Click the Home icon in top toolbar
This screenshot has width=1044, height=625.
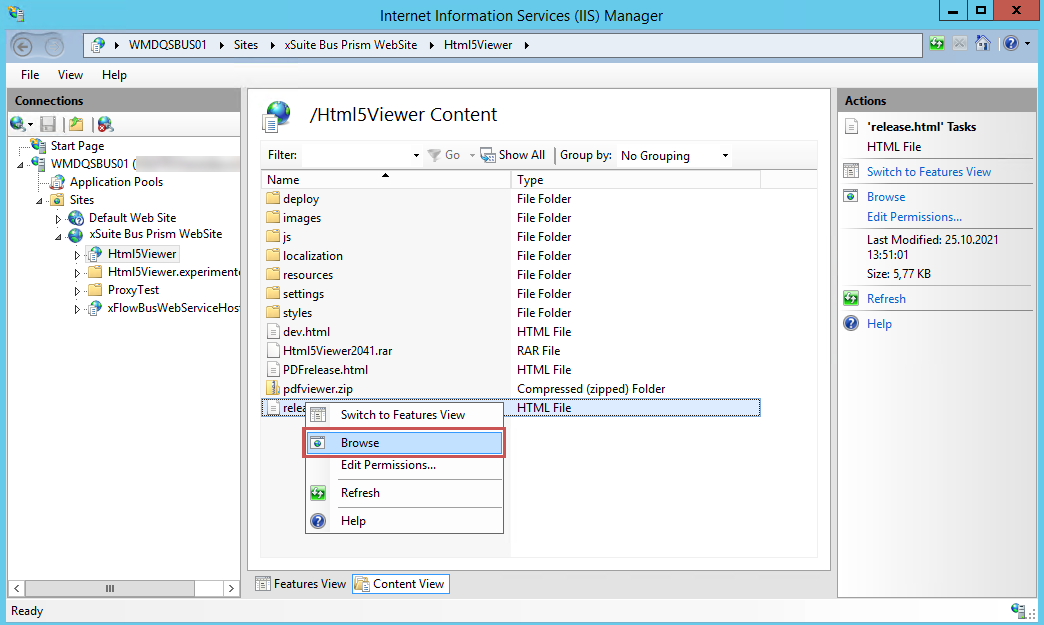(x=983, y=44)
